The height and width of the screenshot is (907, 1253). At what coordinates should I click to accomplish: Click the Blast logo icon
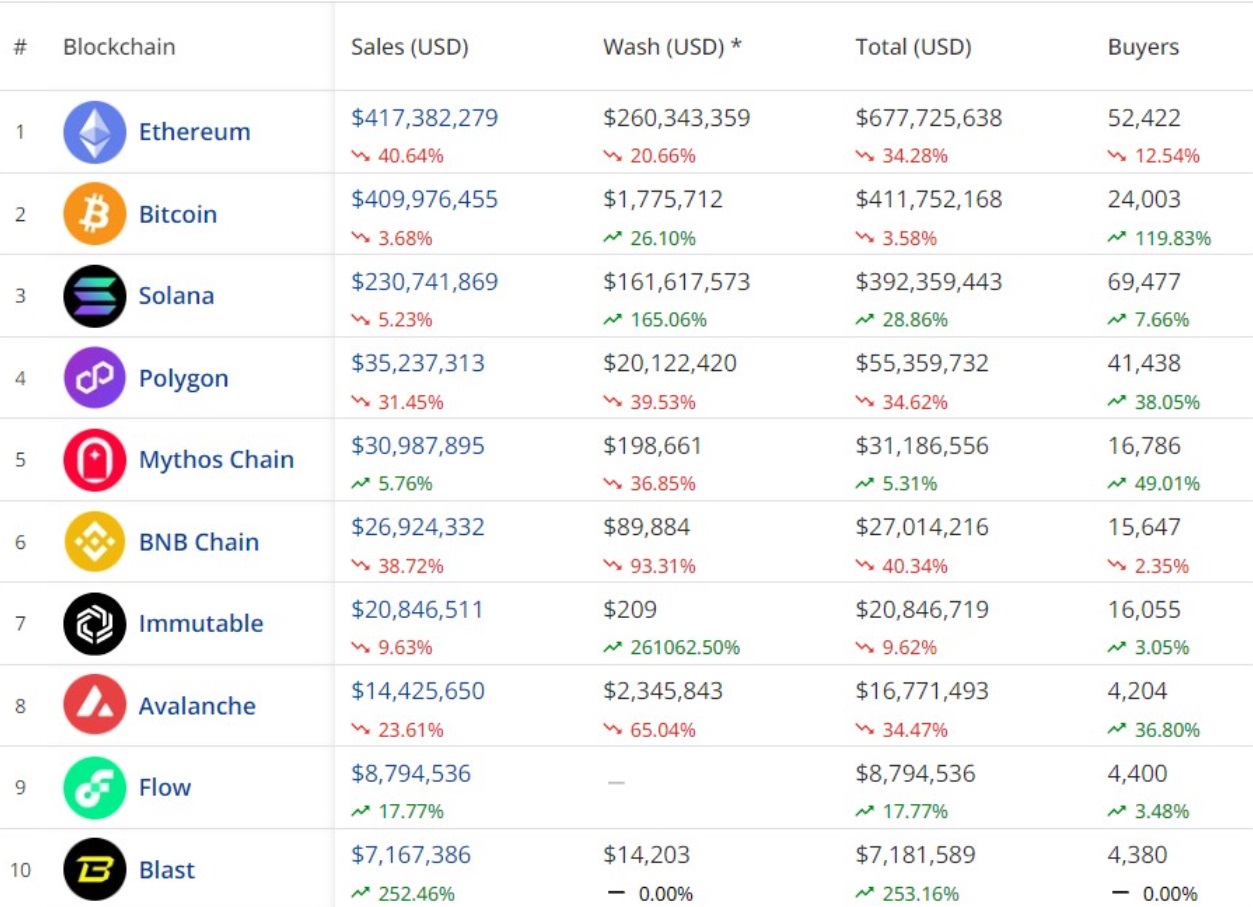95,870
